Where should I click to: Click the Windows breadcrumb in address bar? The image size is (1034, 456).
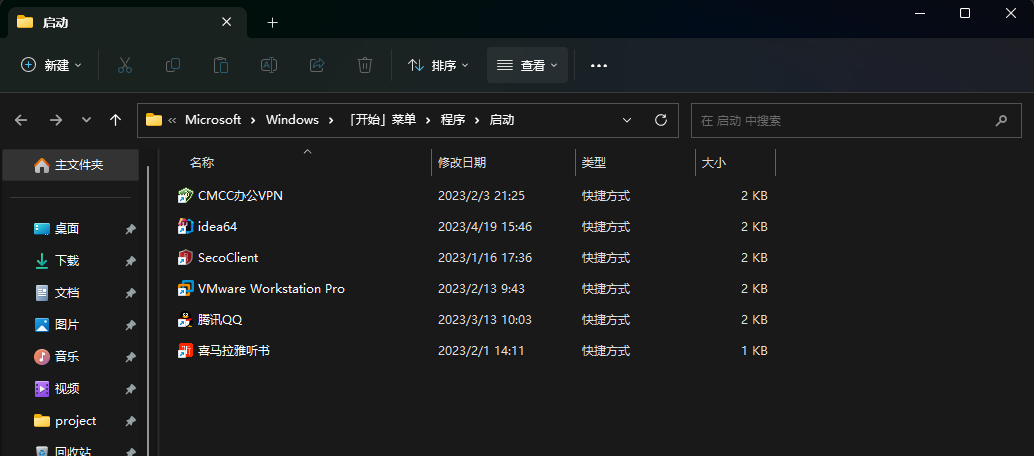[x=290, y=120]
